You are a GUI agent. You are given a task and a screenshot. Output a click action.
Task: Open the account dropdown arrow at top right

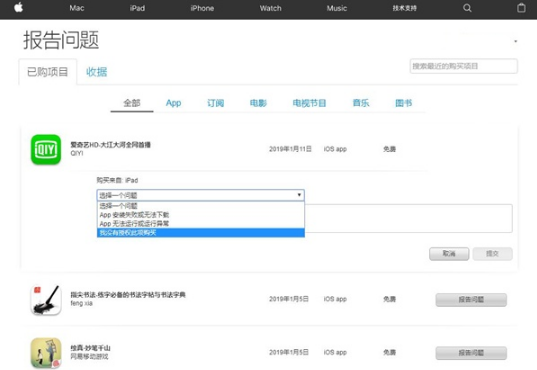click(x=515, y=41)
